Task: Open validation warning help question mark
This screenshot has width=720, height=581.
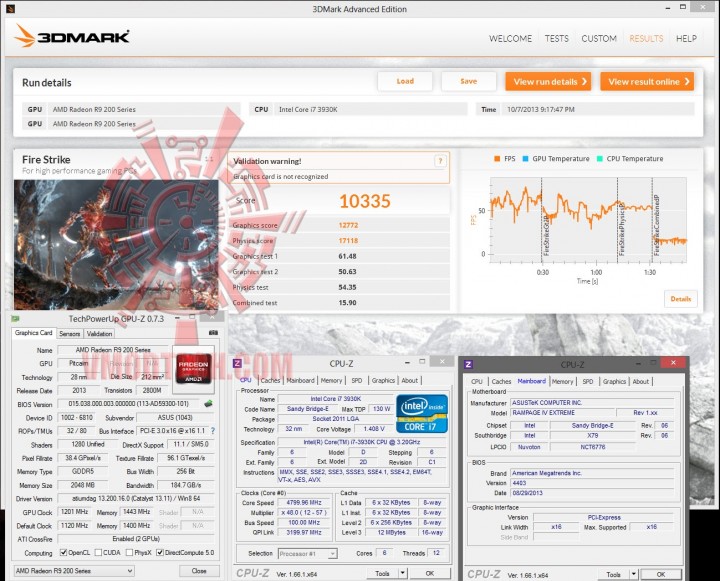Action: click(440, 161)
